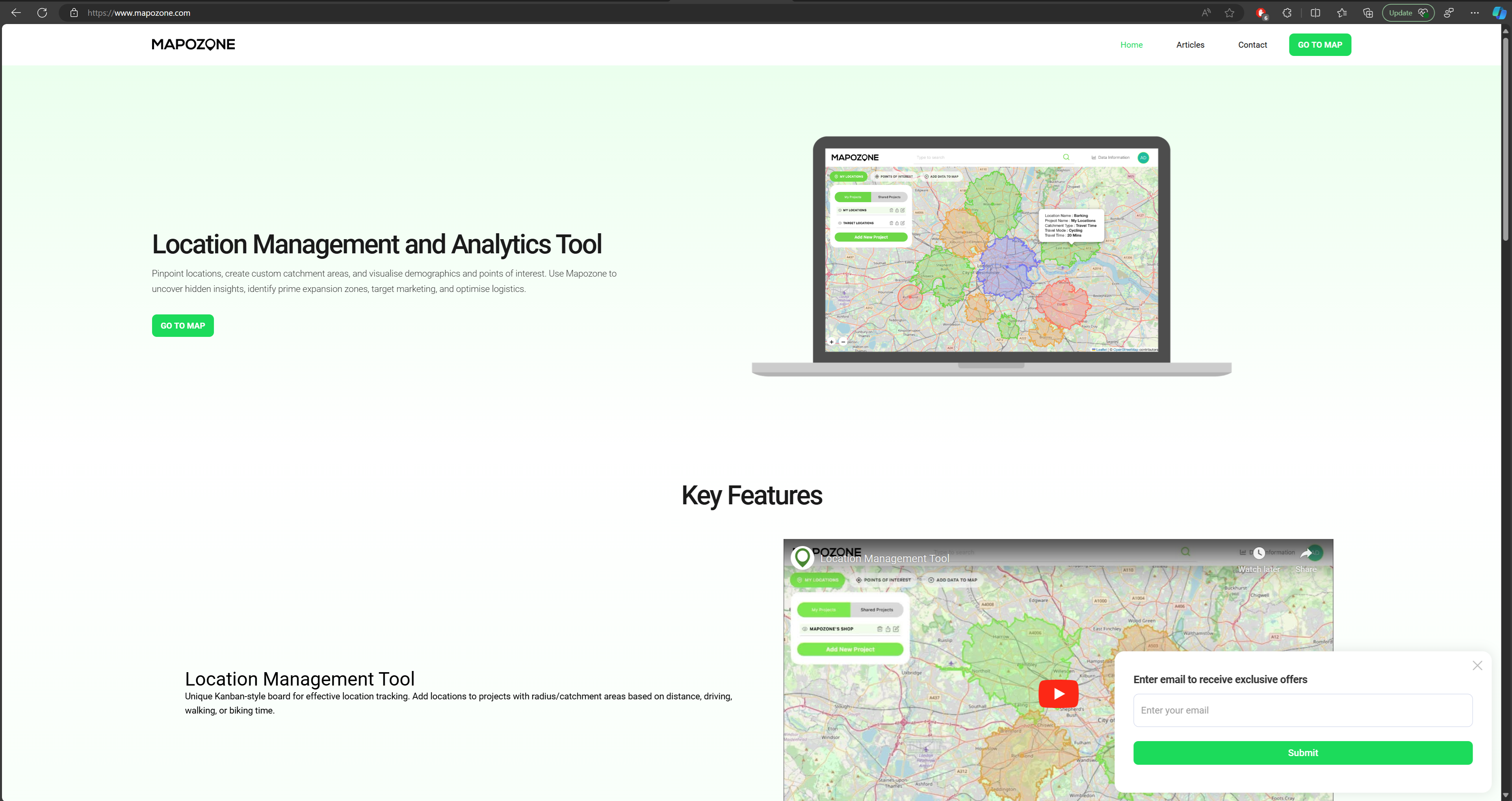Click the MAPOZONE logo in header
This screenshot has width=1512, height=801.
coord(193,45)
